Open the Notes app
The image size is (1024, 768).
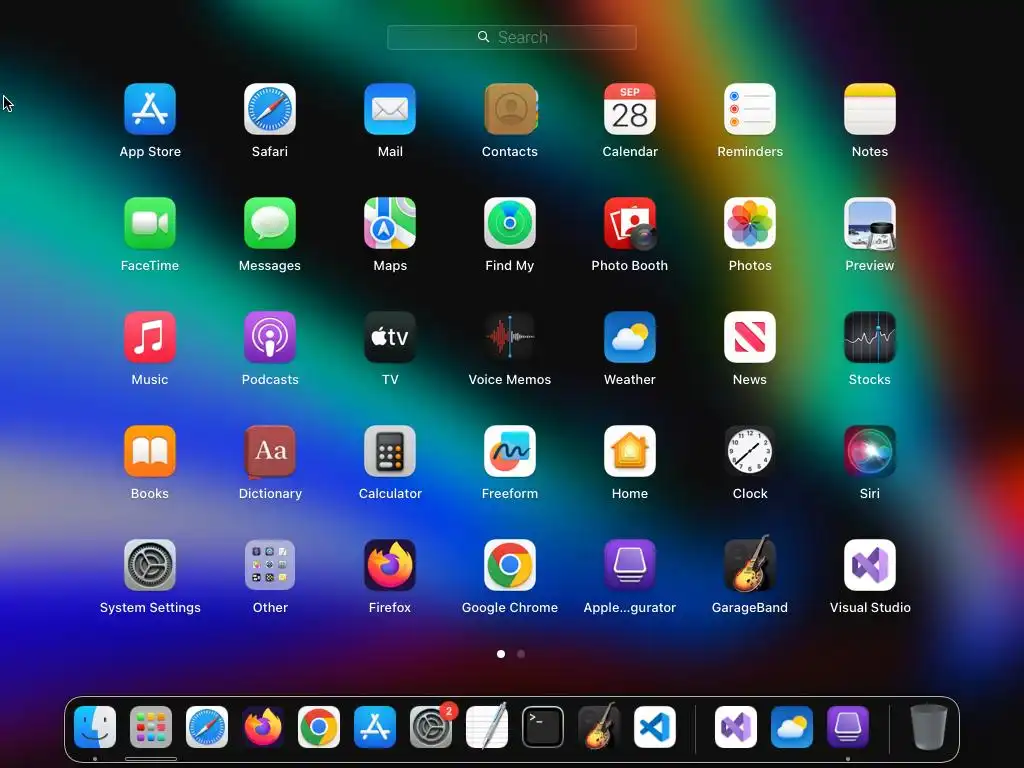[x=870, y=109]
